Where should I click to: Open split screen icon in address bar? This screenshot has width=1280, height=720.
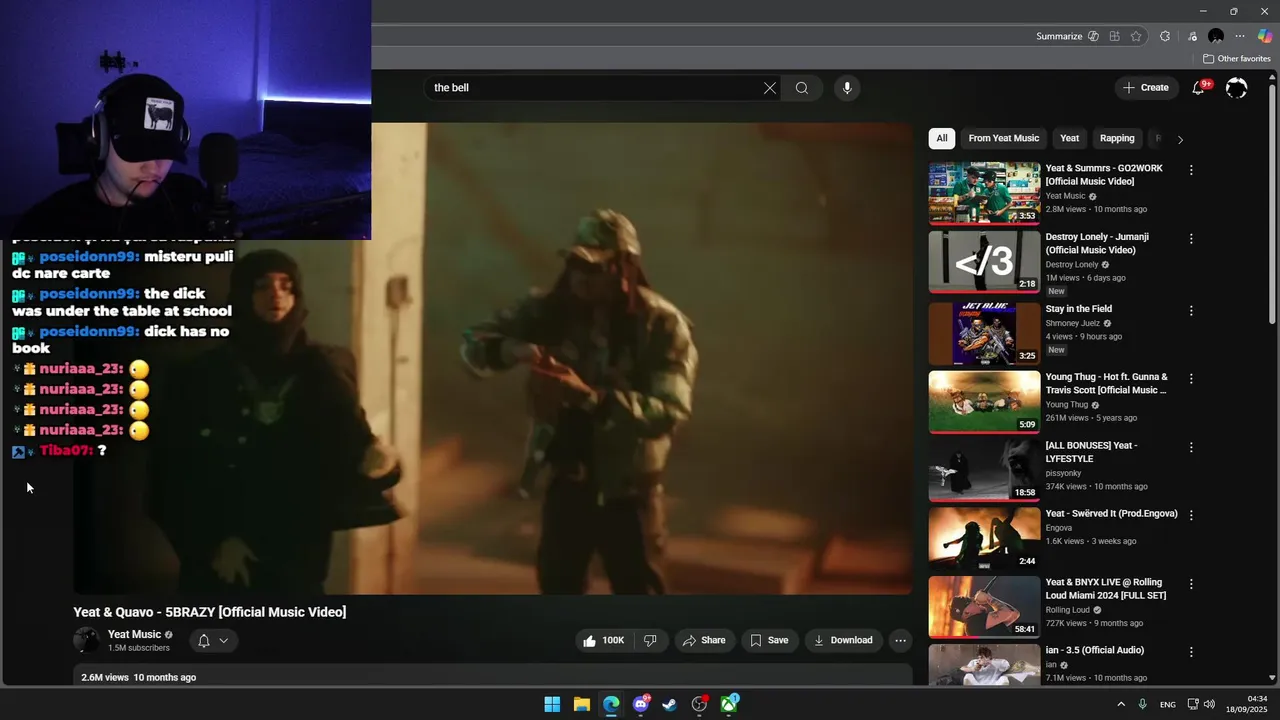1114,36
